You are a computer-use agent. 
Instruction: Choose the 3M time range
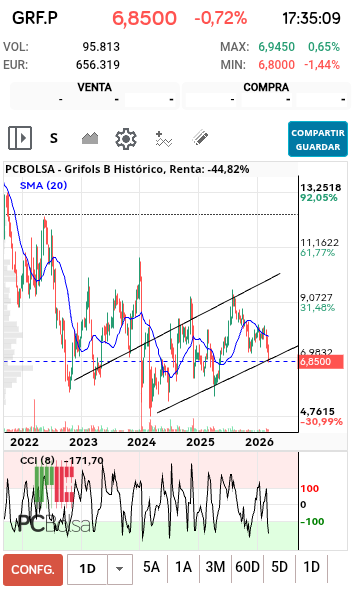click(x=215, y=567)
